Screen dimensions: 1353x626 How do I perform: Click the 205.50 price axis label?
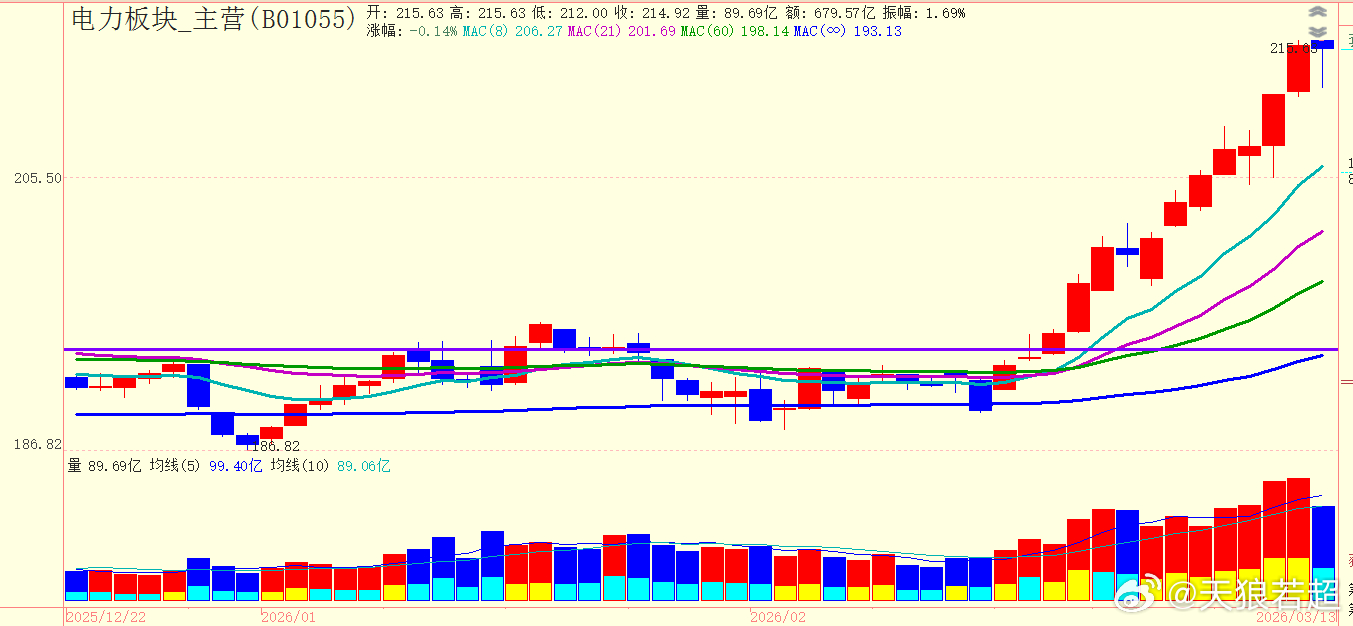click(37, 178)
